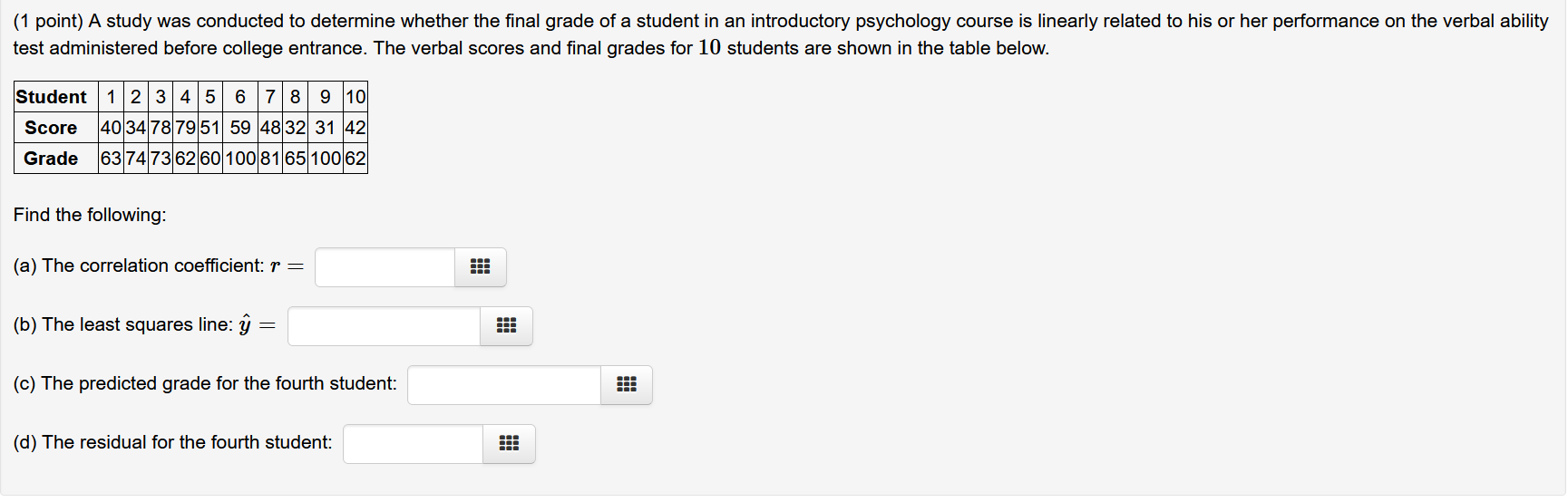Click the predicted grade answer field
Screen dimensions: 1568x502
(504, 385)
